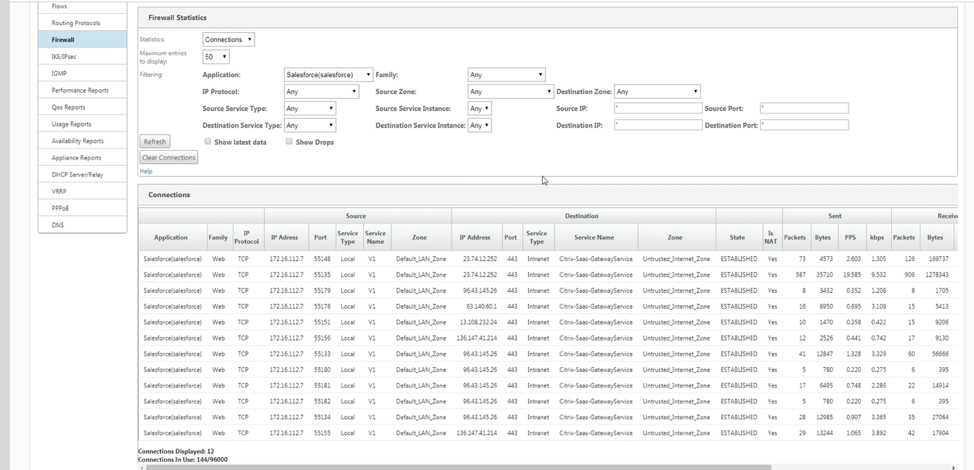Select source port cell 55133
This screenshot has height=470, width=974.
(322, 353)
